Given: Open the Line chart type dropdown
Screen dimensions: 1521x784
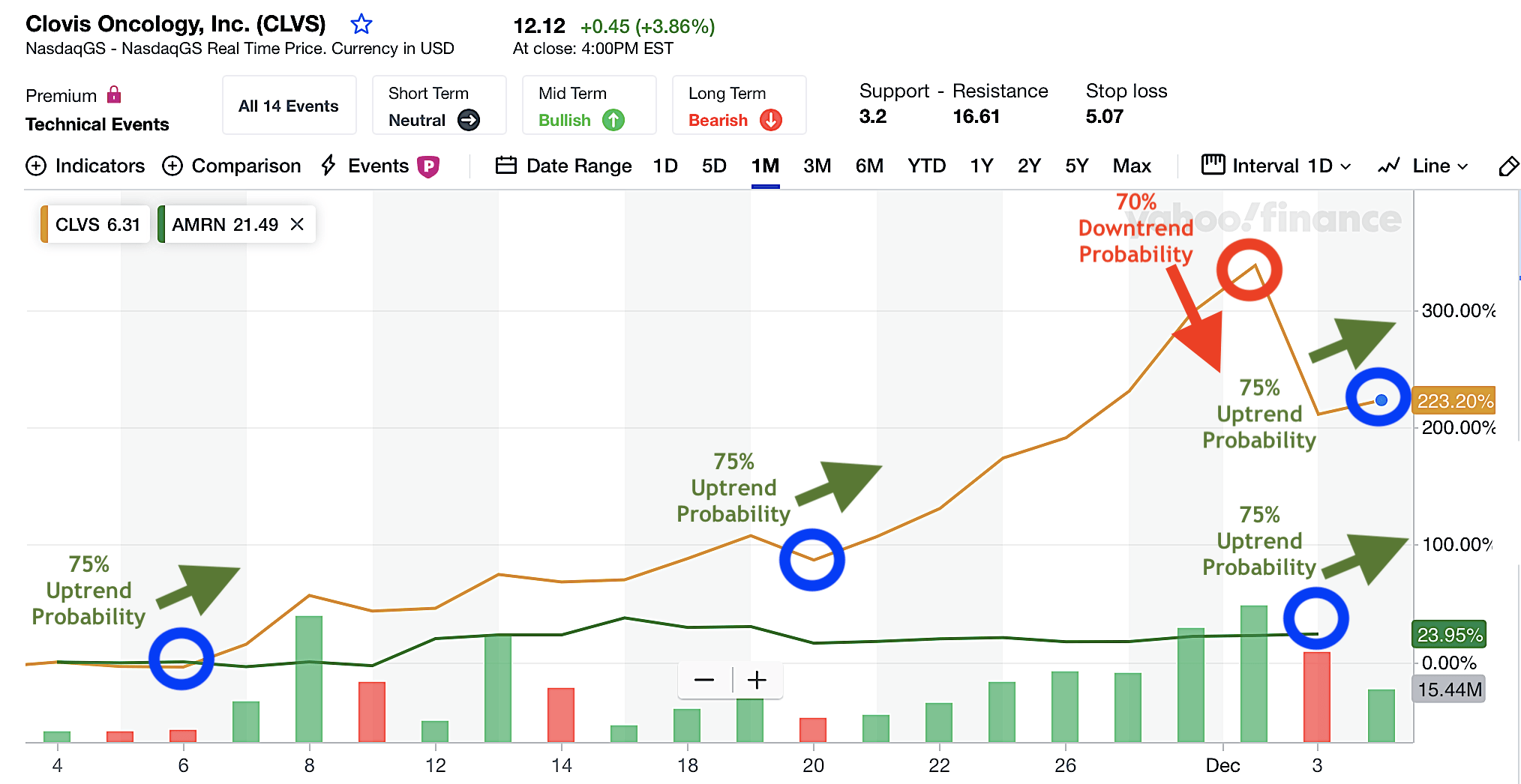Looking at the screenshot, I should [x=1426, y=166].
